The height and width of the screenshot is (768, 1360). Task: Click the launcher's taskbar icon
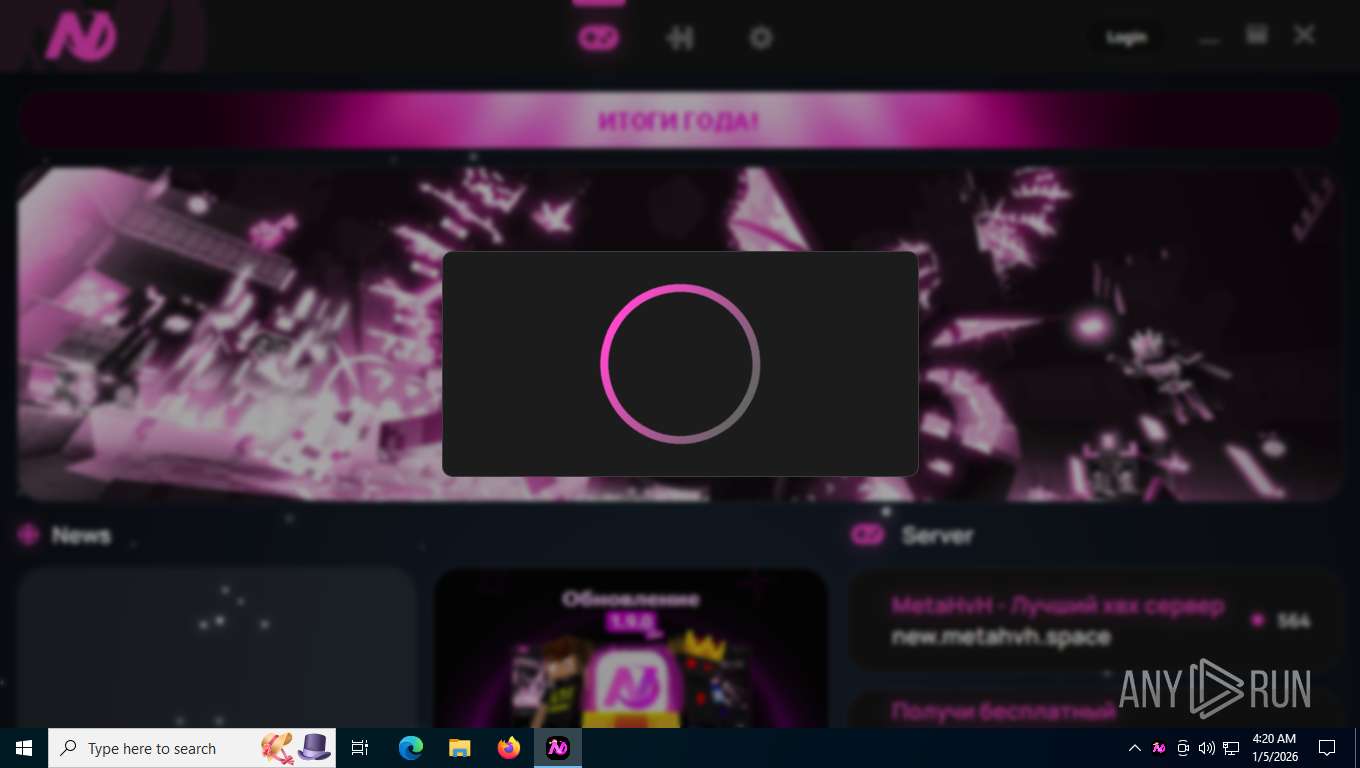tap(558, 748)
